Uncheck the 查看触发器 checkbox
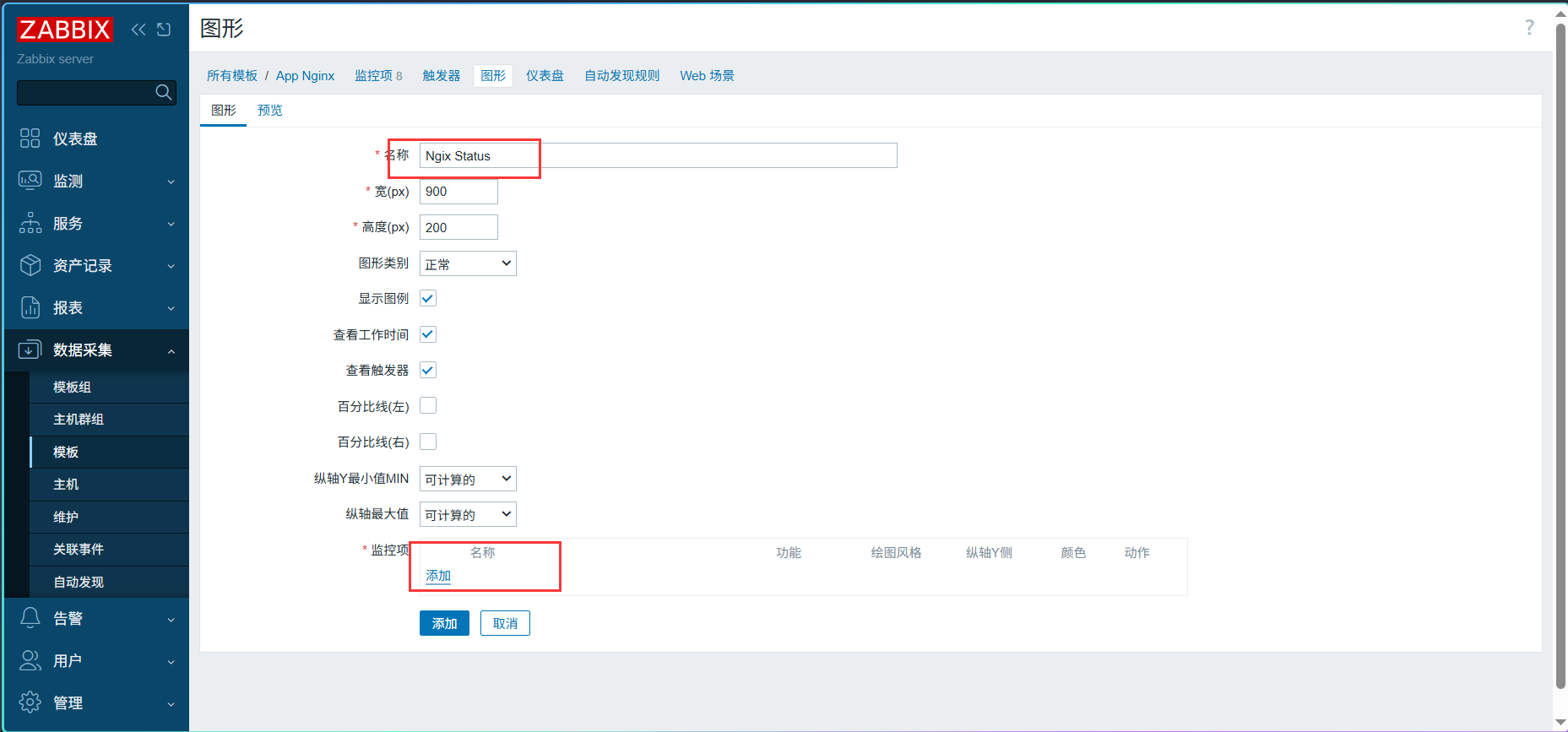 click(428, 370)
